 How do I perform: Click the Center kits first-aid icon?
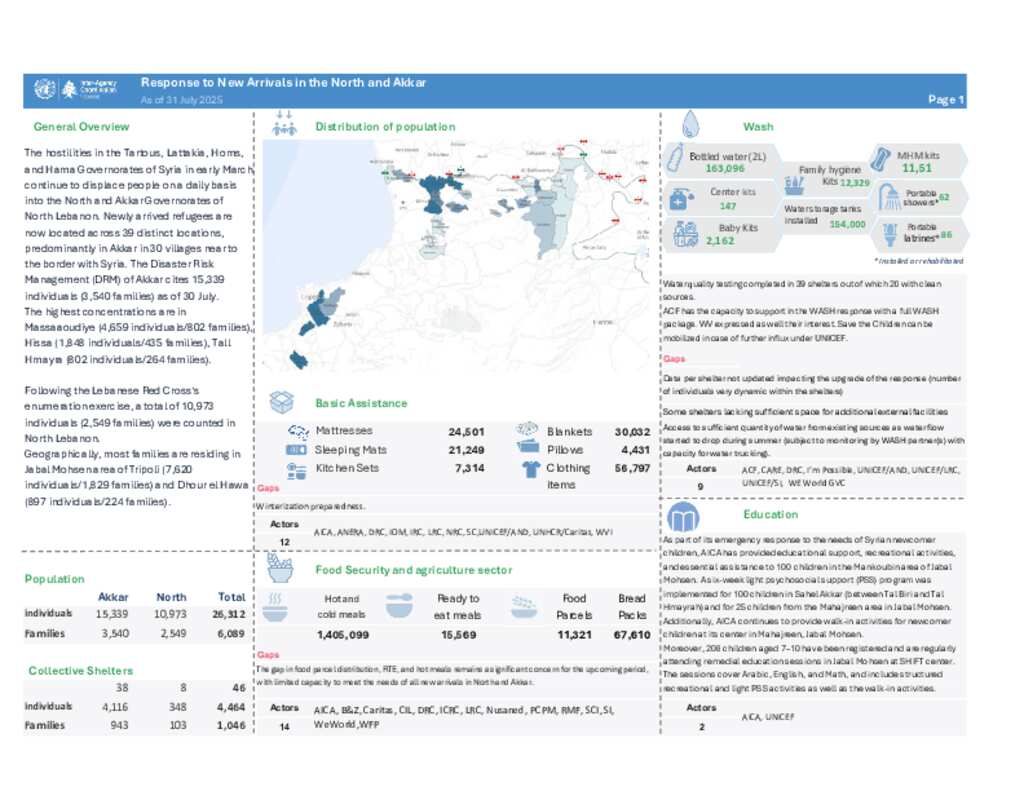[x=677, y=198]
